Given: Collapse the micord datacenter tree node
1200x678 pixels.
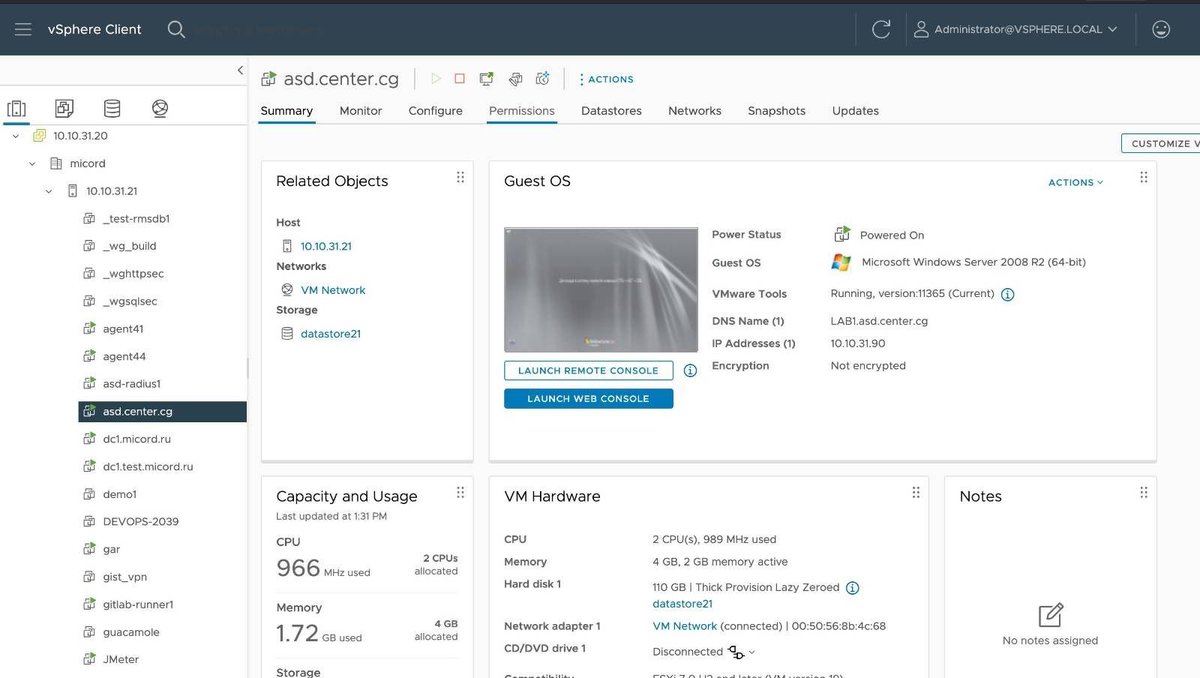Looking at the screenshot, I should point(32,163).
